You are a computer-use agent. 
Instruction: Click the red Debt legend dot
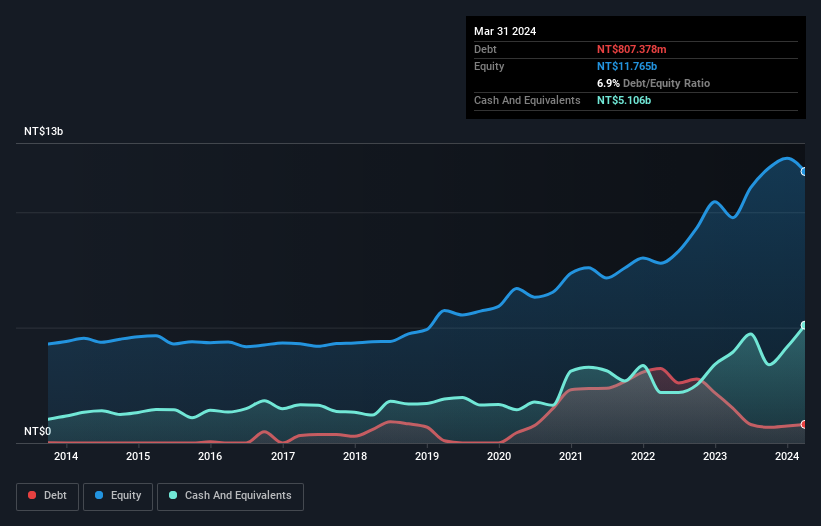tap(32, 495)
